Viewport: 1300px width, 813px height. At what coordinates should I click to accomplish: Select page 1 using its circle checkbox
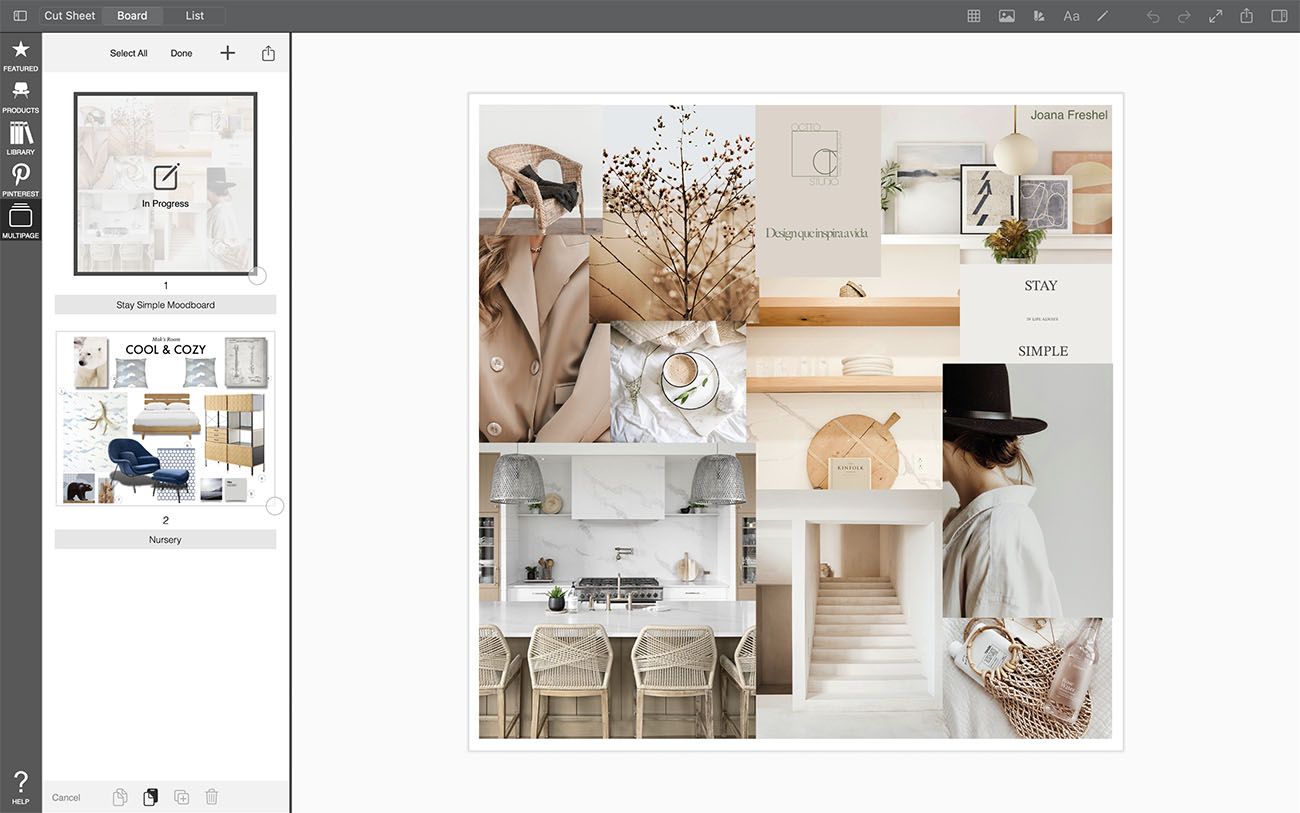coord(257,276)
